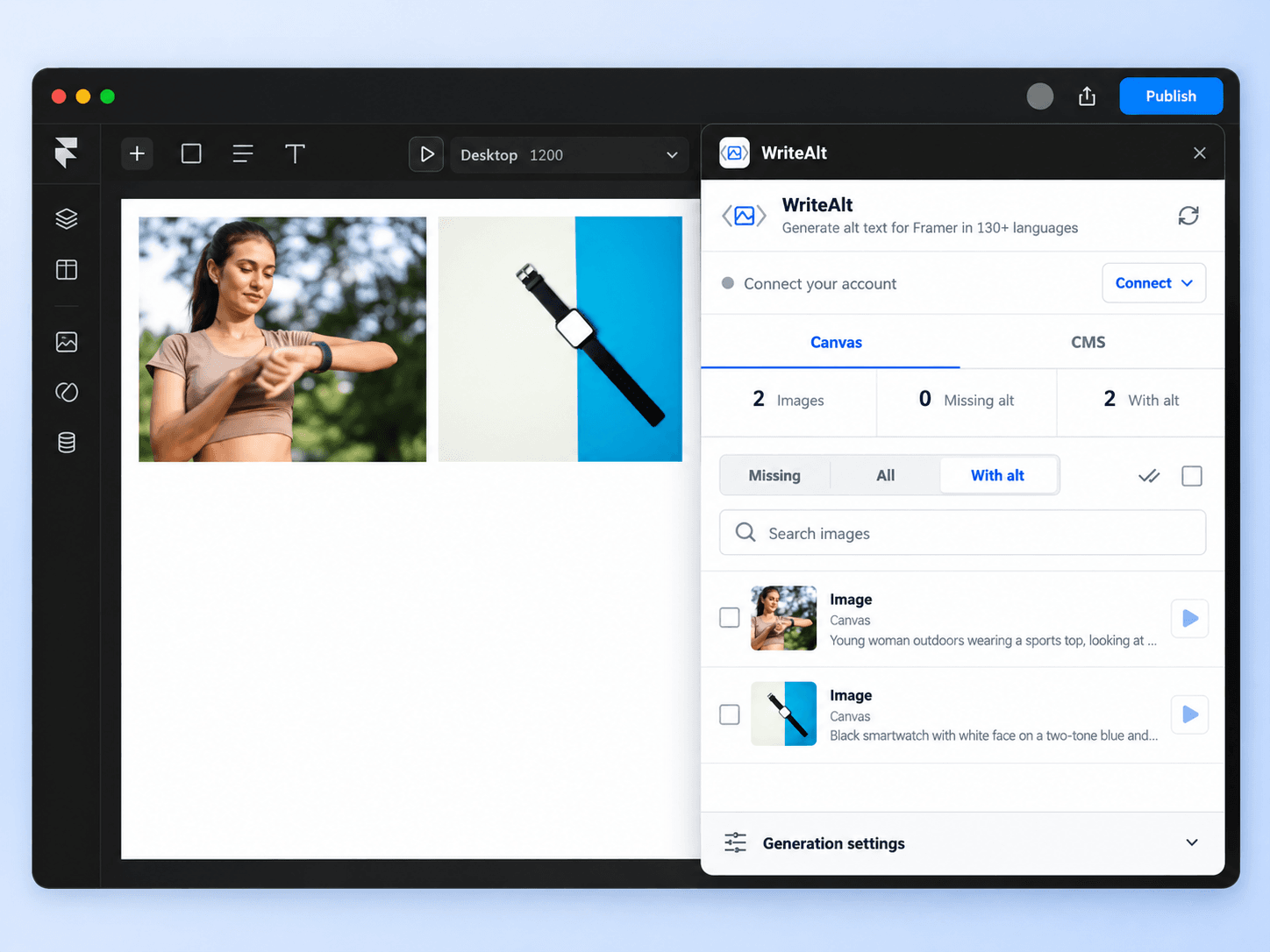The height and width of the screenshot is (952, 1270).
Task: Select the woman photo on the canvas
Action: coord(282,339)
